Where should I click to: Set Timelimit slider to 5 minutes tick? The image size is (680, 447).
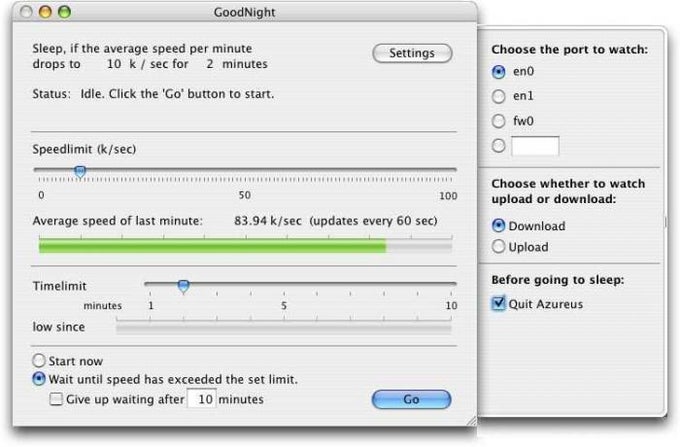(x=284, y=284)
